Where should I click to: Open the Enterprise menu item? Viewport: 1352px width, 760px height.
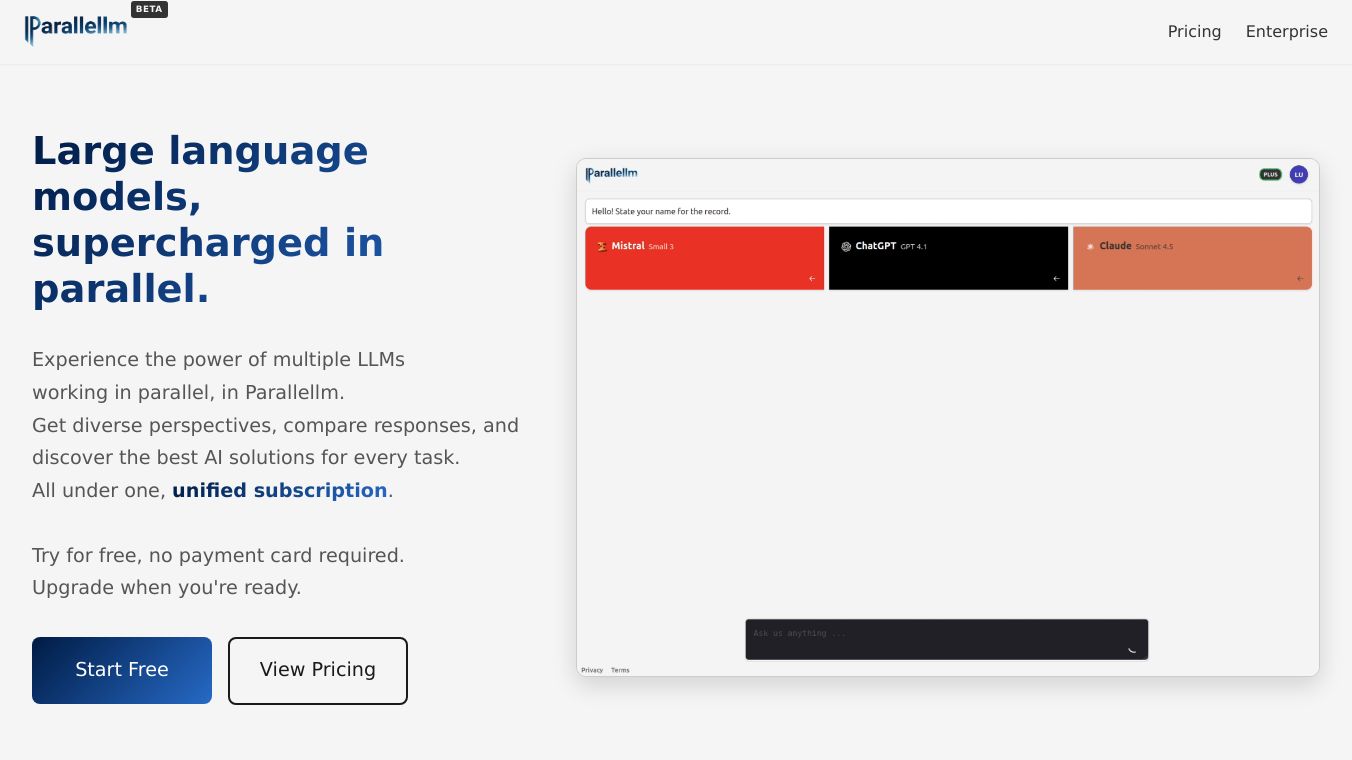(1286, 32)
